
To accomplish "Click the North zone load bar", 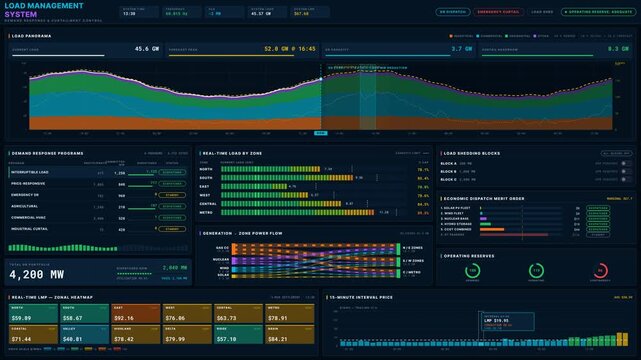I will pos(271,169).
